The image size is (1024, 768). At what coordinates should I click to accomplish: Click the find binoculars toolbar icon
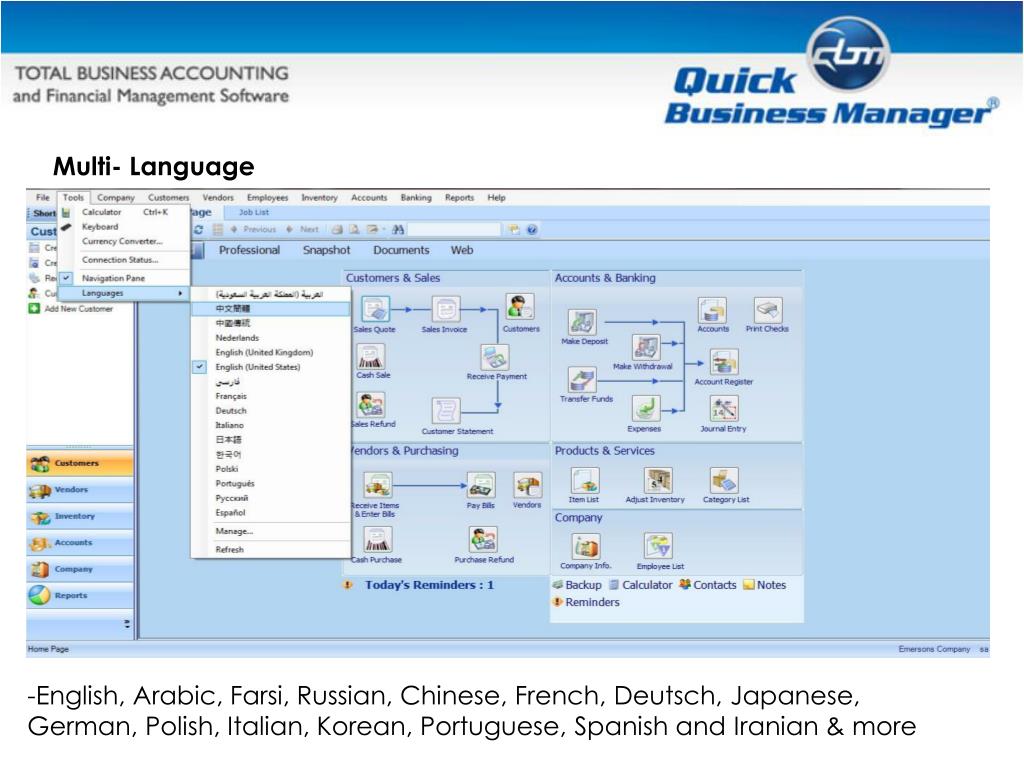398,230
